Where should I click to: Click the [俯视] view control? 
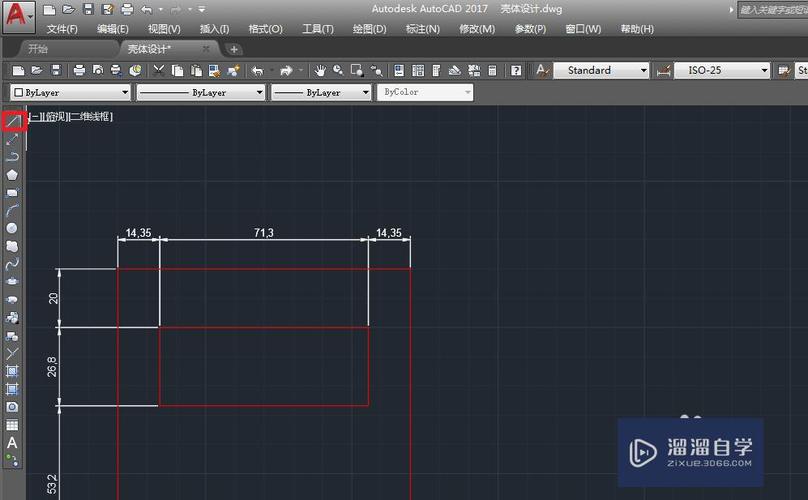pyautogui.click(x=54, y=116)
